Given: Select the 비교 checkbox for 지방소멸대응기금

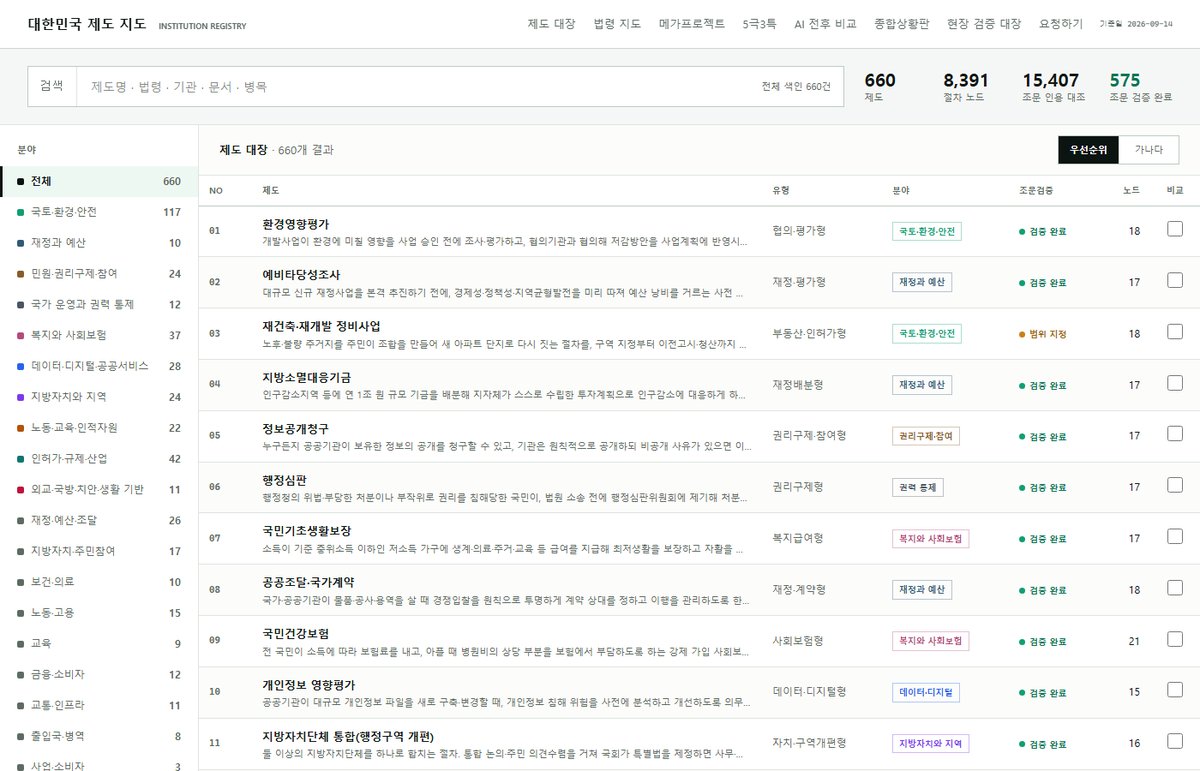Looking at the screenshot, I should (1175, 383).
